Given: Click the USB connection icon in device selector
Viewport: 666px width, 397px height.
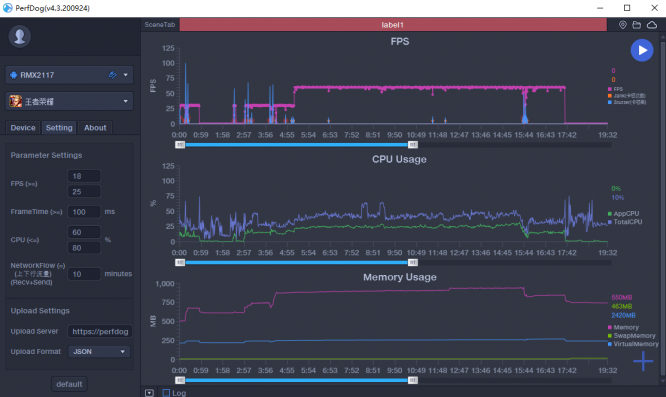Looking at the screenshot, I should tap(113, 75).
